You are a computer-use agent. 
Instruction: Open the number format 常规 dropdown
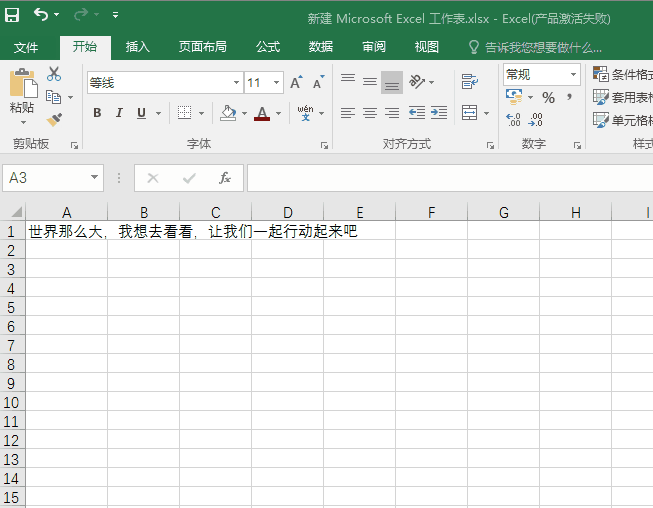574,75
